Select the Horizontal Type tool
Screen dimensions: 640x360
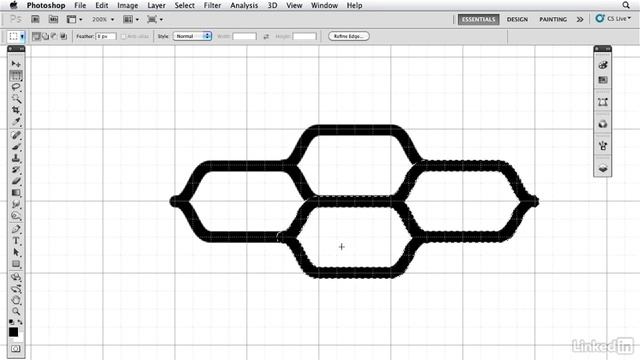(x=16, y=241)
